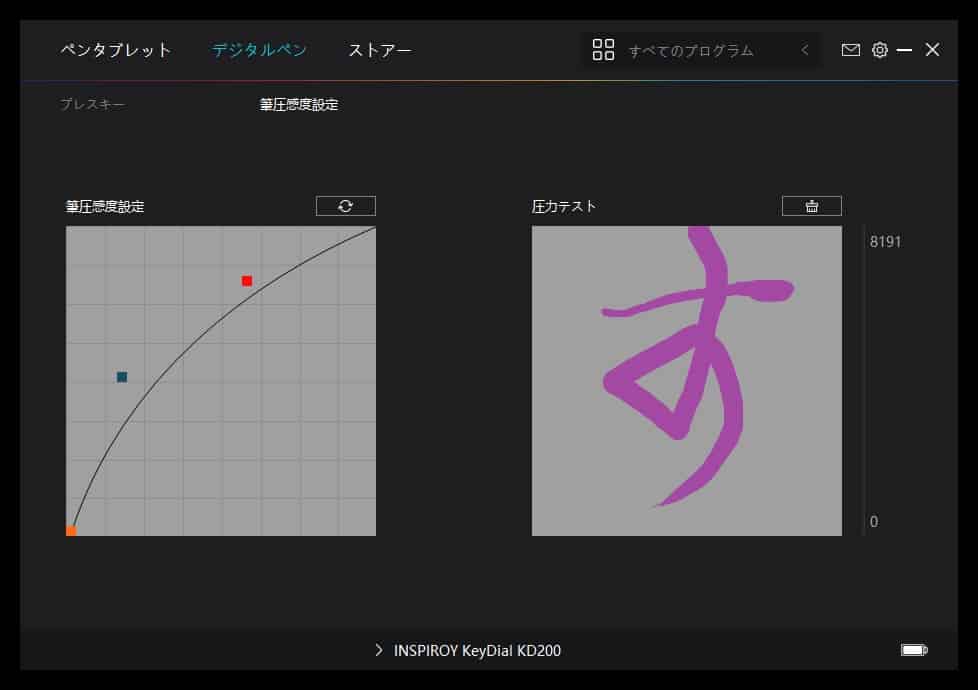The height and width of the screenshot is (690, 978).
Task: Clear the pressure test canvas
Action: [x=811, y=206]
